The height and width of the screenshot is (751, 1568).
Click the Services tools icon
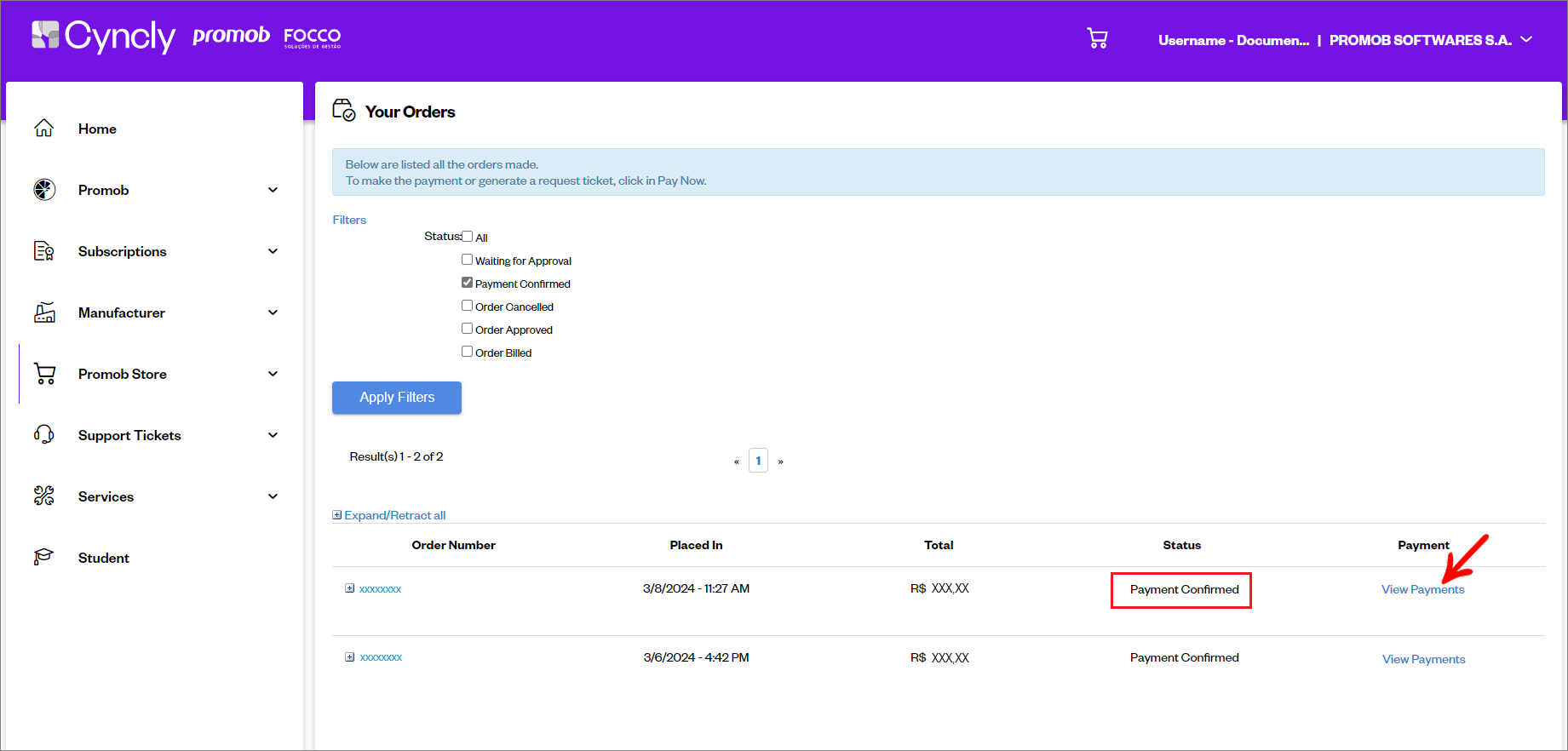44,496
